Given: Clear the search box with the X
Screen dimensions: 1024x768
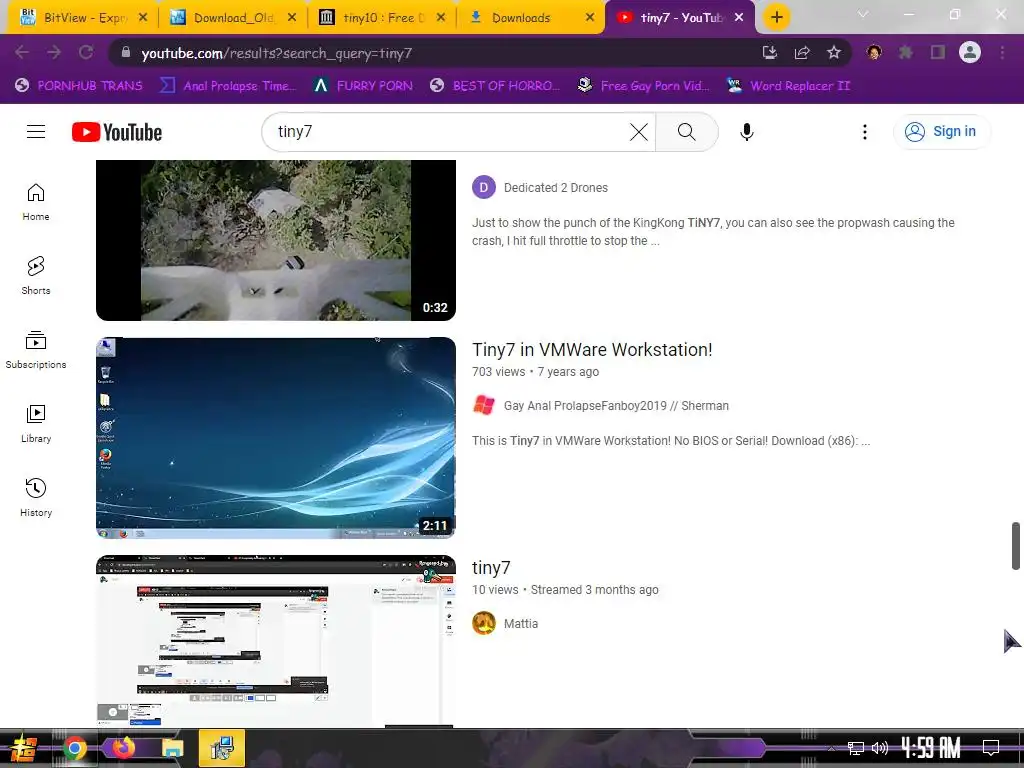Looking at the screenshot, I should (639, 132).
